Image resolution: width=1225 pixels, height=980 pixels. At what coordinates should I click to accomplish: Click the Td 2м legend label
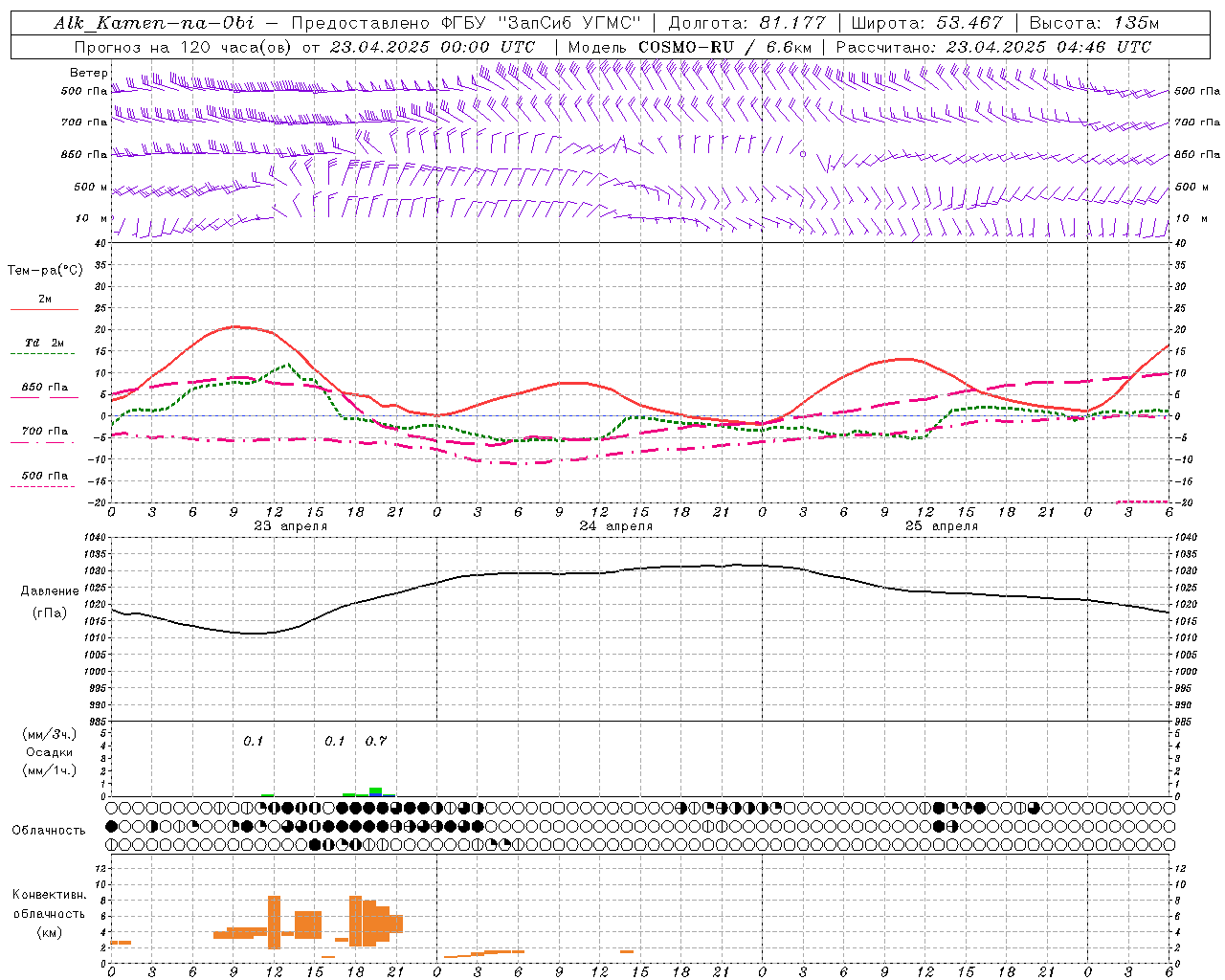pyautogui.click(x=45, y=343)
